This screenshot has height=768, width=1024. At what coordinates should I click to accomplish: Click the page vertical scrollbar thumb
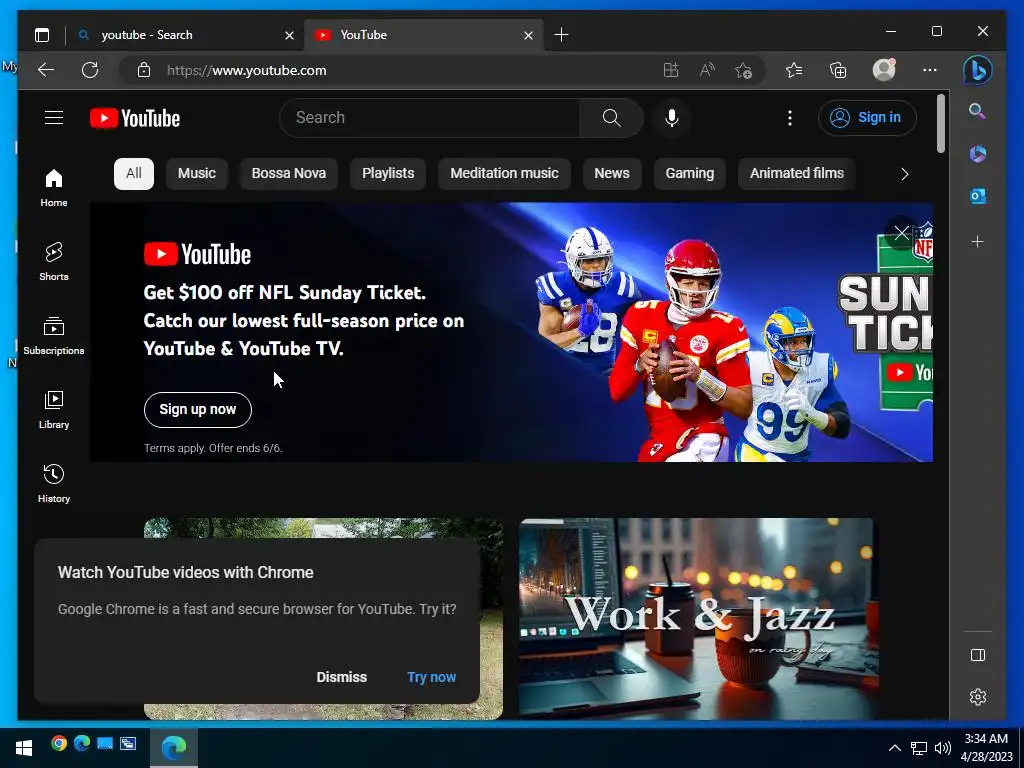(x=941, y=124)
